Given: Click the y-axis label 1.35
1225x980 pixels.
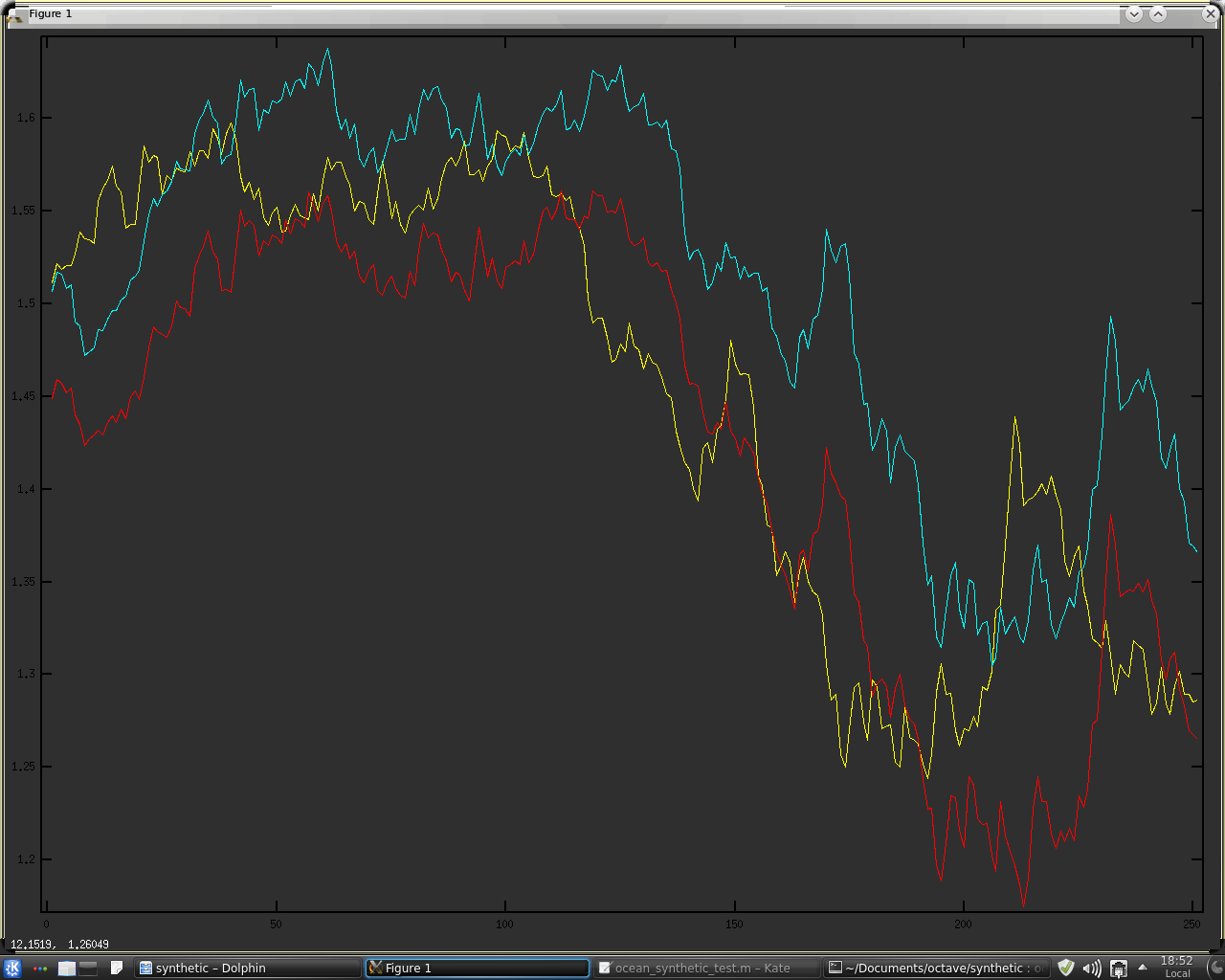Looking at the screenshot, I should coord(24,582).
